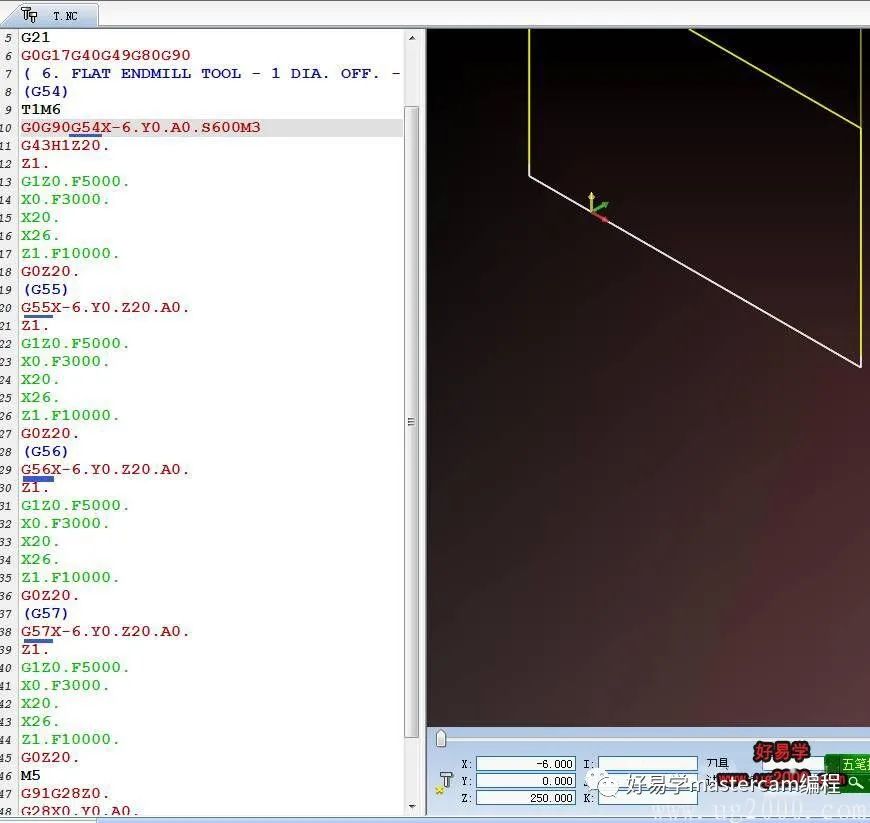Click the '(G56)' comment line

[x=45, y=451]
